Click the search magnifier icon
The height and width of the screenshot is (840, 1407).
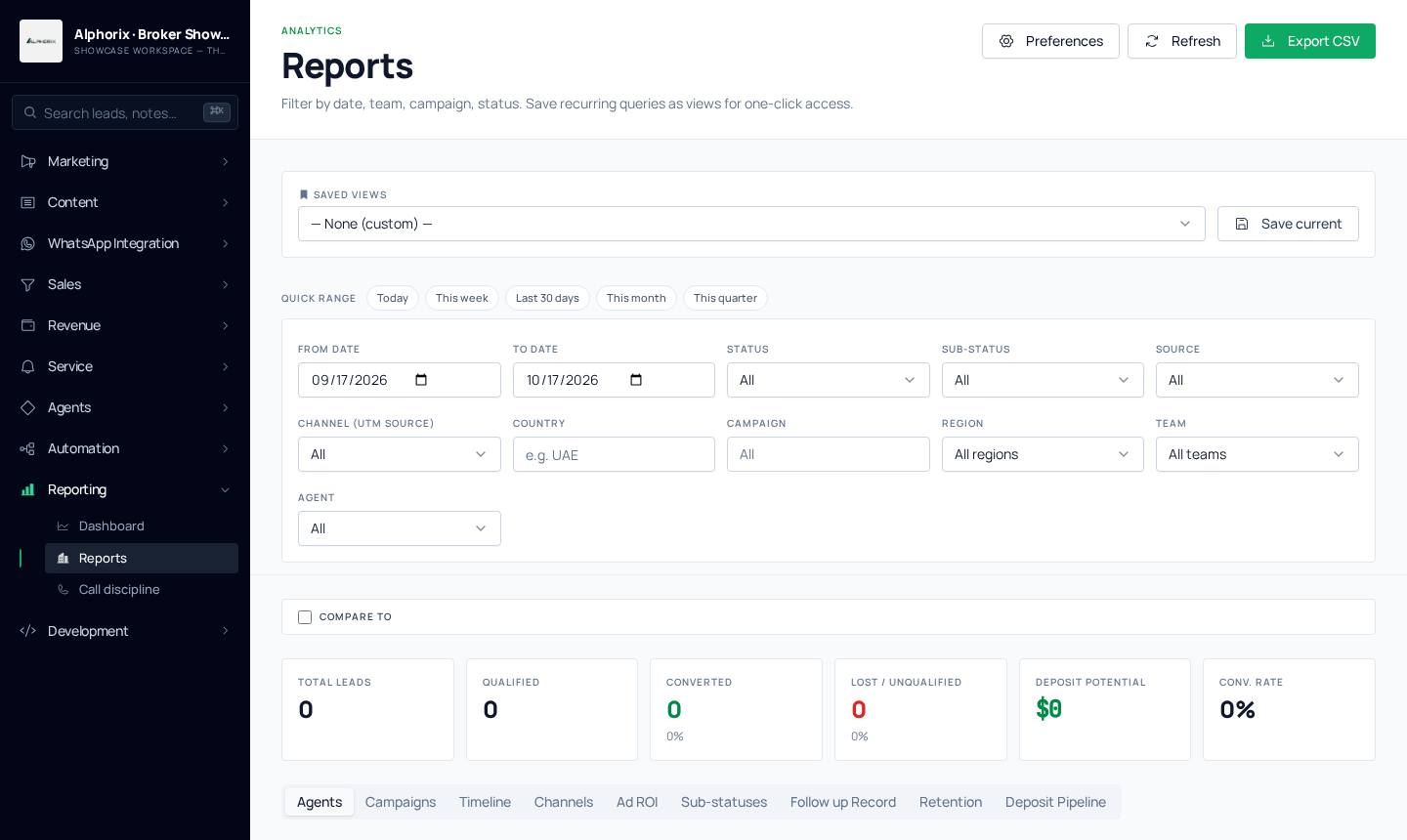(30, 113)
